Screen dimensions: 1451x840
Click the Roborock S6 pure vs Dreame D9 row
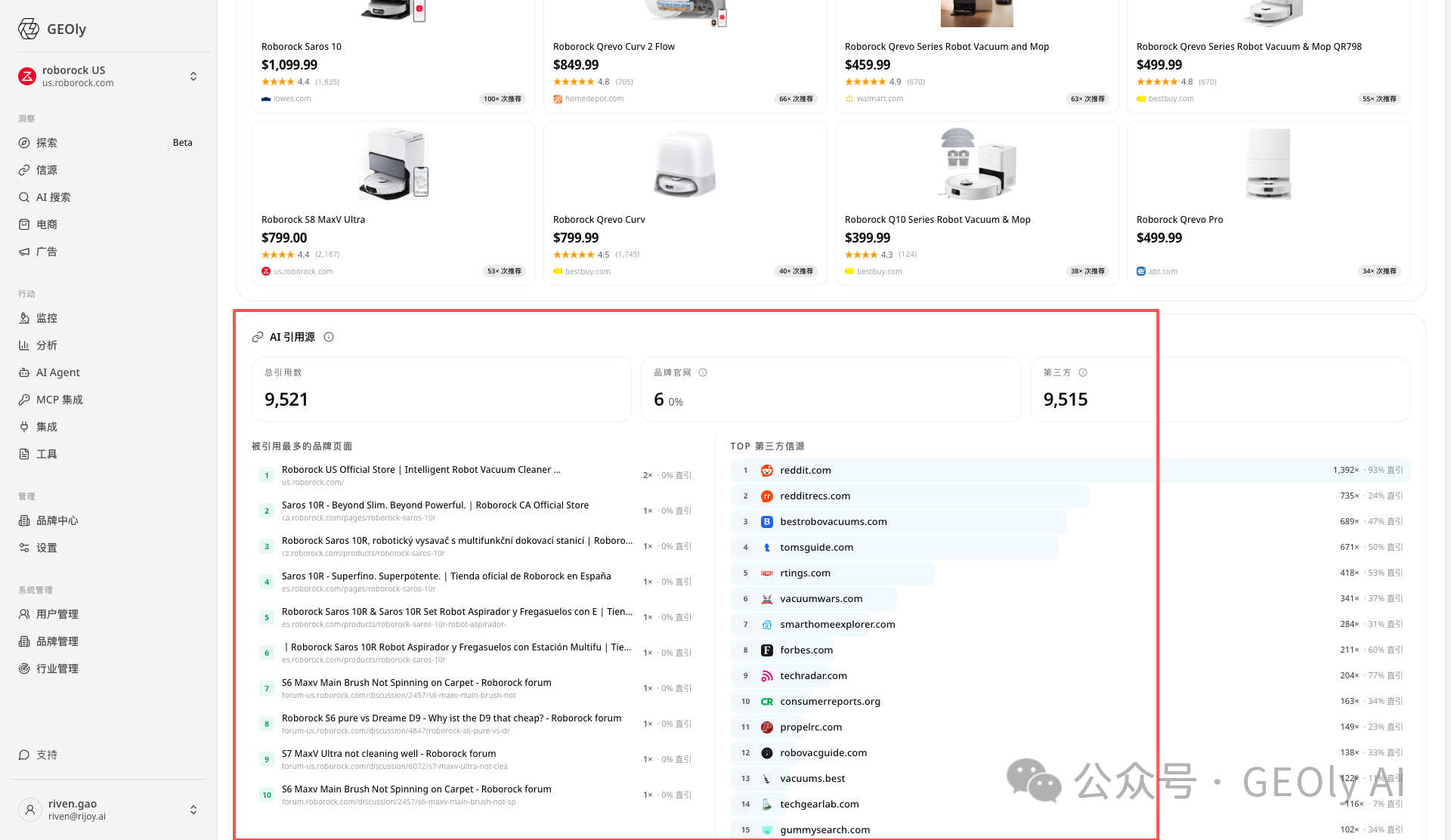click(x=475, y=724)
